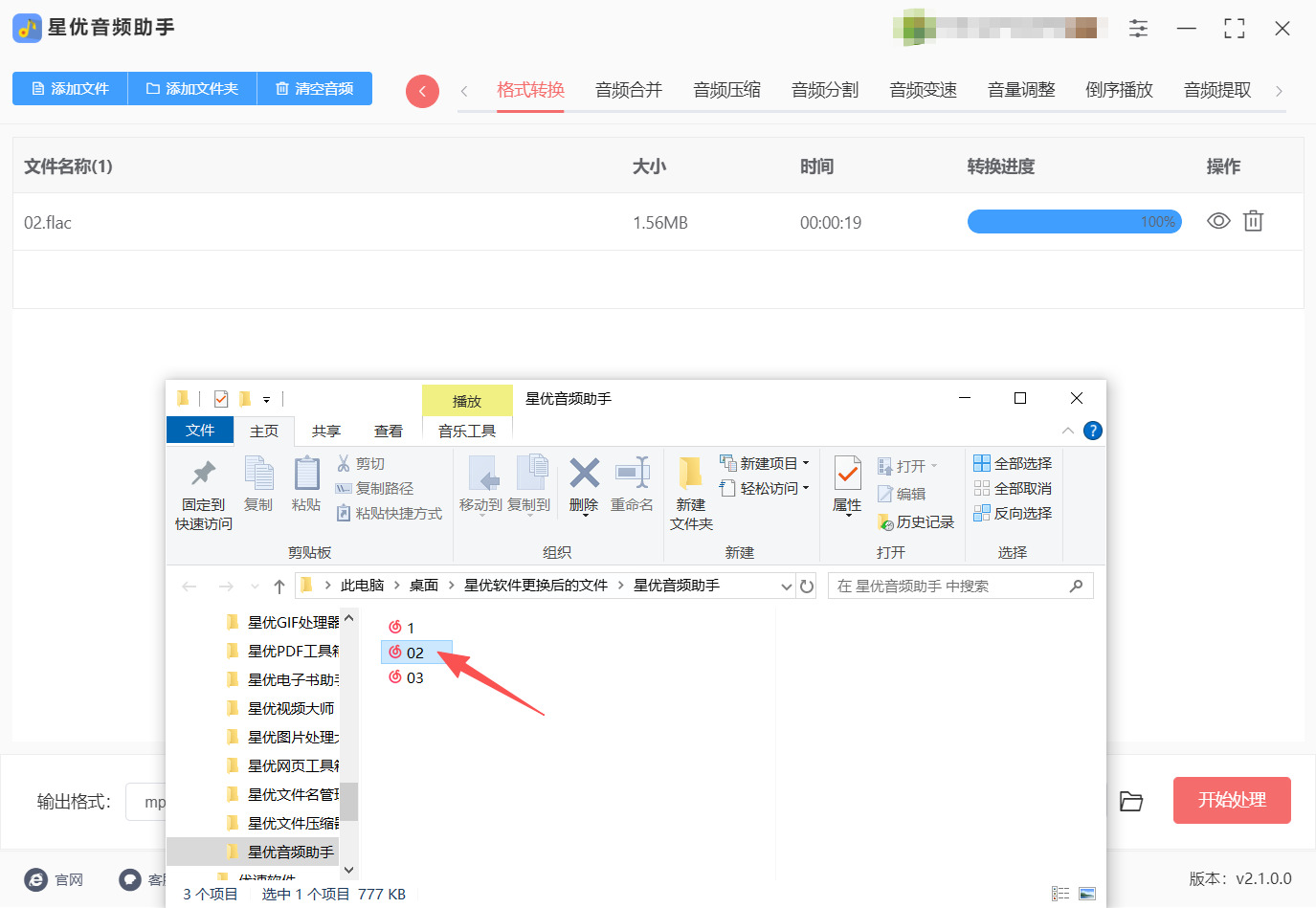The height and width of the screenshot is (908, 1316).
Task: Switch to the 共享 ribbon tab
Action: 326,432
